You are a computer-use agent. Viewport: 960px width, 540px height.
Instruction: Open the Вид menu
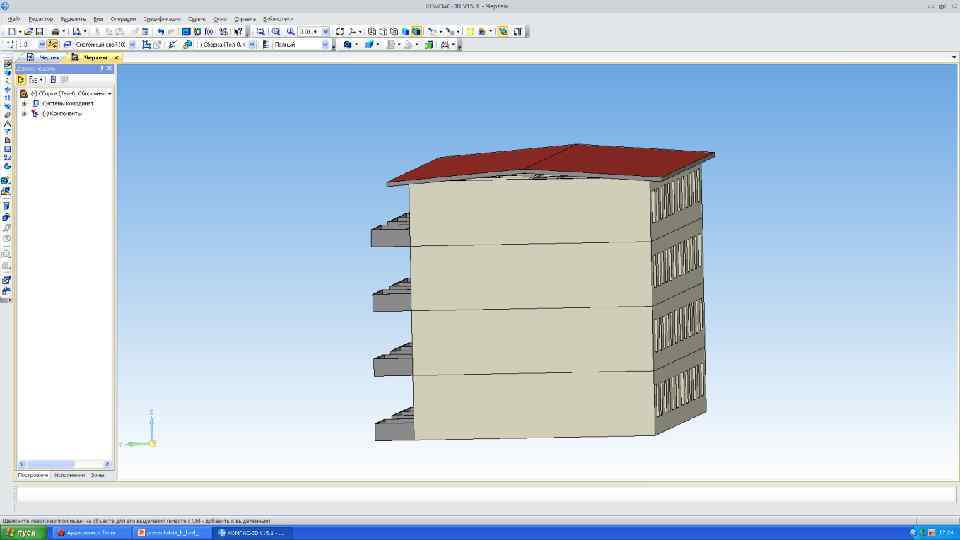pos(98,19)
